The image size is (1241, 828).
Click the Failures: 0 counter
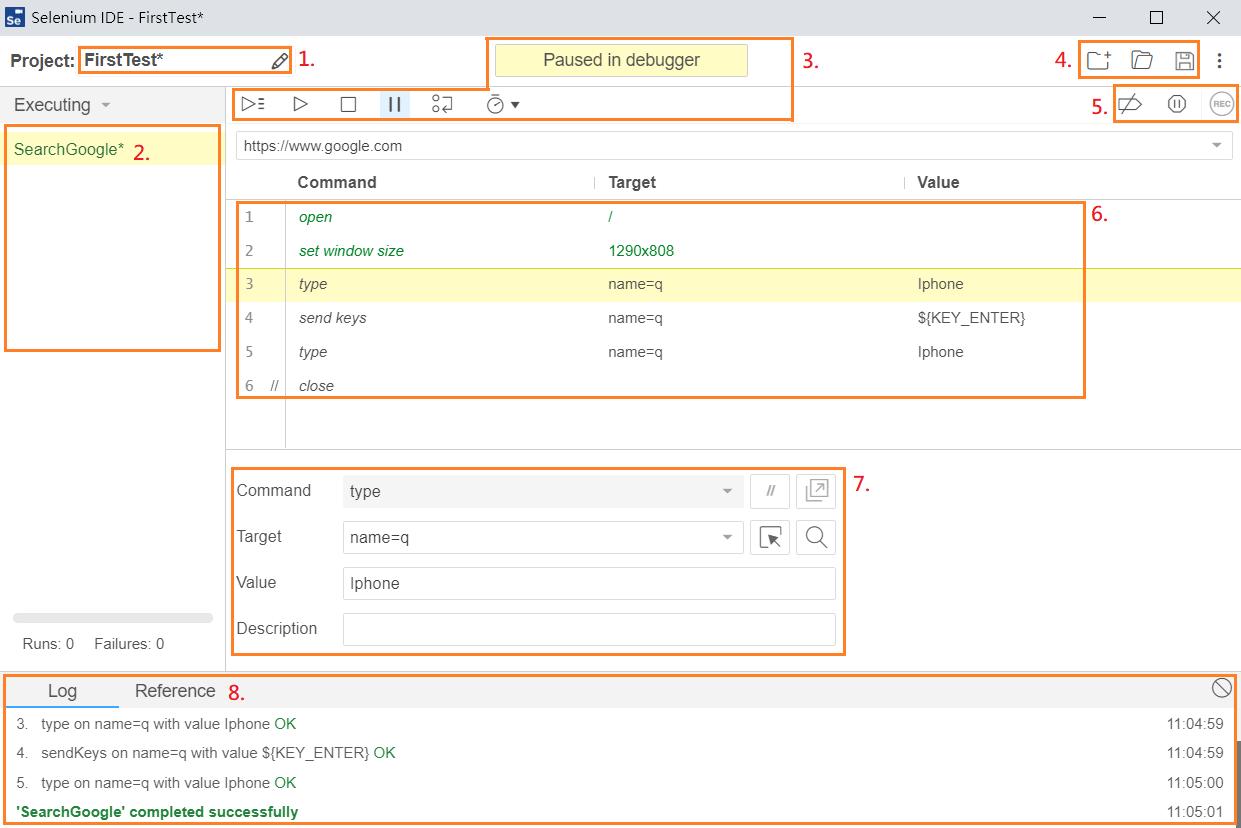coord(129,644)
